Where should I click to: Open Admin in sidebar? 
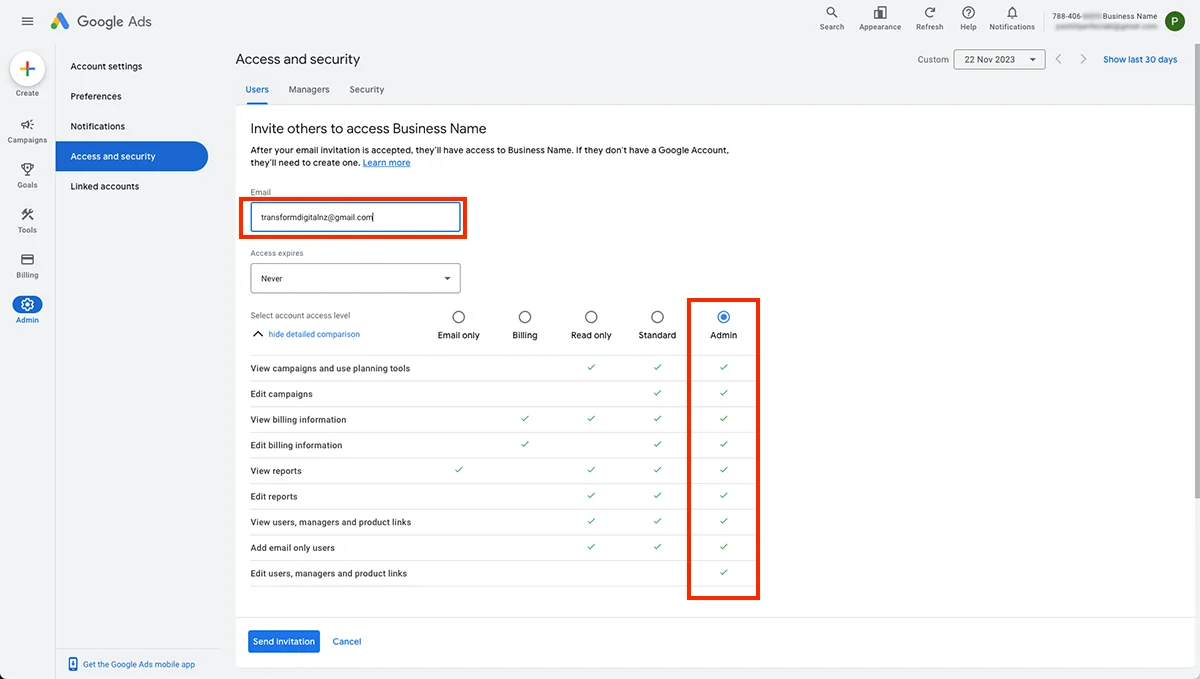pos(27,310)
